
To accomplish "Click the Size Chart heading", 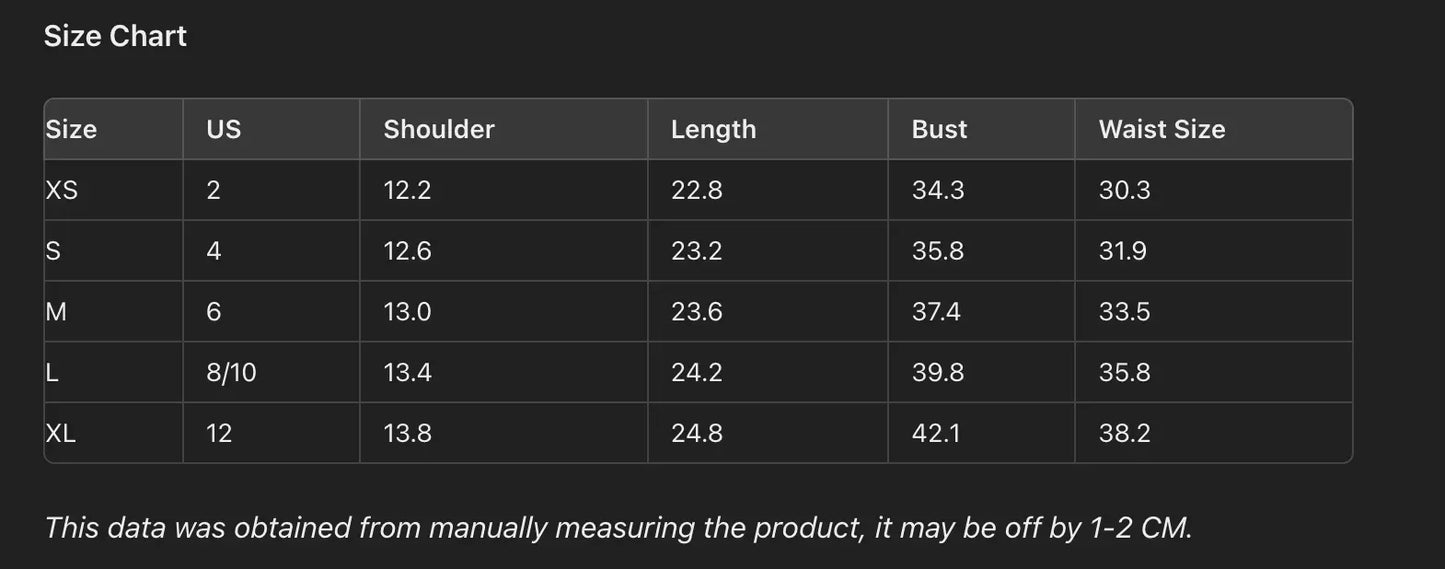I will [x=115, y=37].
